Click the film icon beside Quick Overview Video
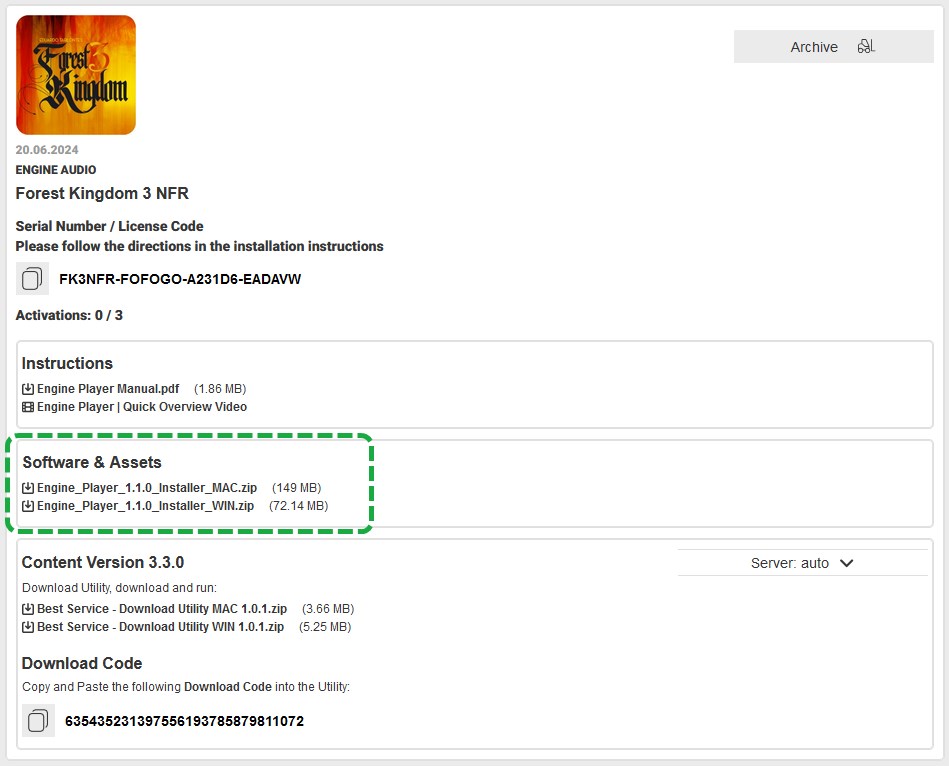 click(28, 407)
